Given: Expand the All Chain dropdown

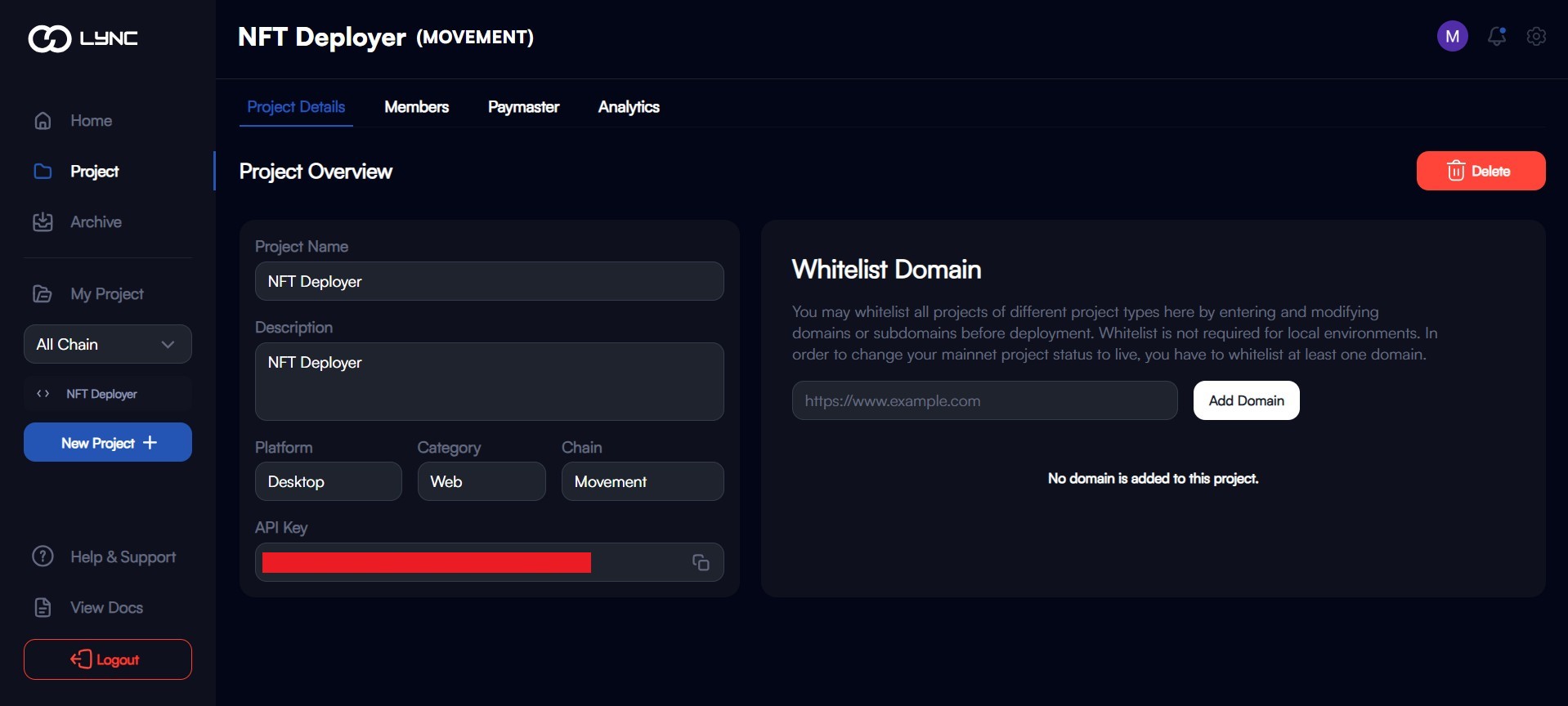Looking at the screenshot, I should pos(108,344).
